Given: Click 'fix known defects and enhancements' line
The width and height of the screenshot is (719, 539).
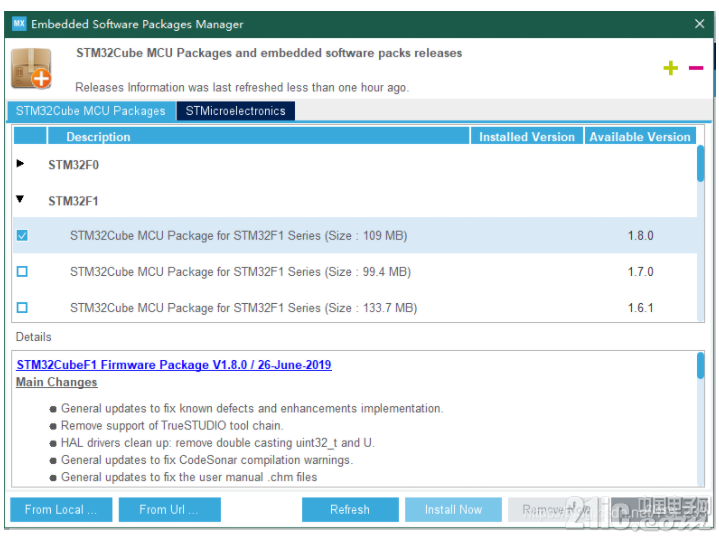Looking at the screenshot, I should [252, 408].
